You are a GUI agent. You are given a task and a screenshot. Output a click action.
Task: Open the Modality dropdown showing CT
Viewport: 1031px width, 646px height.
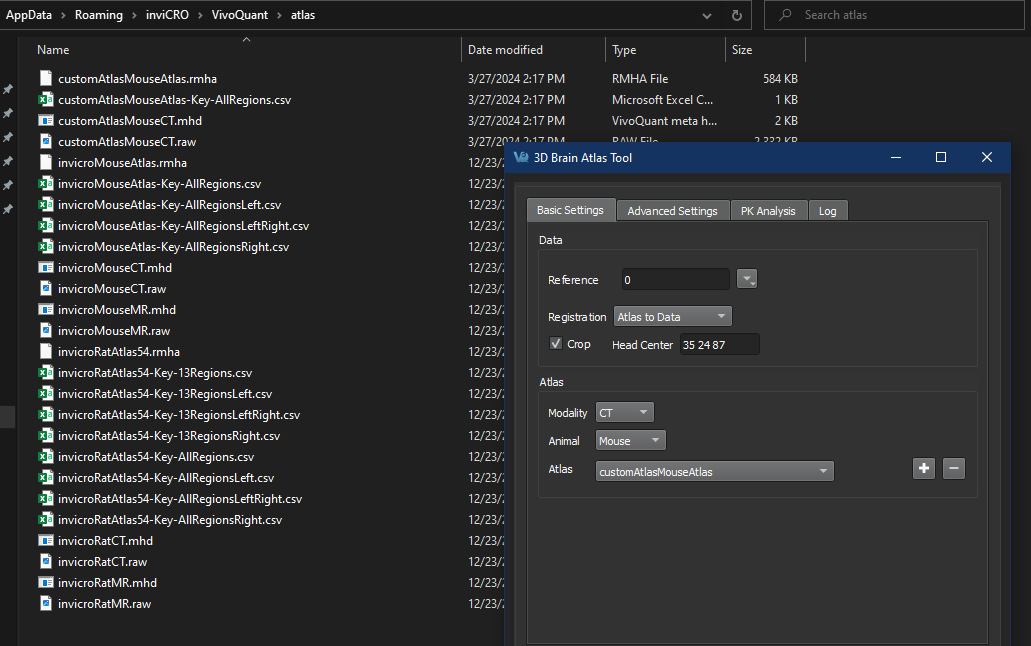[624, 412]
